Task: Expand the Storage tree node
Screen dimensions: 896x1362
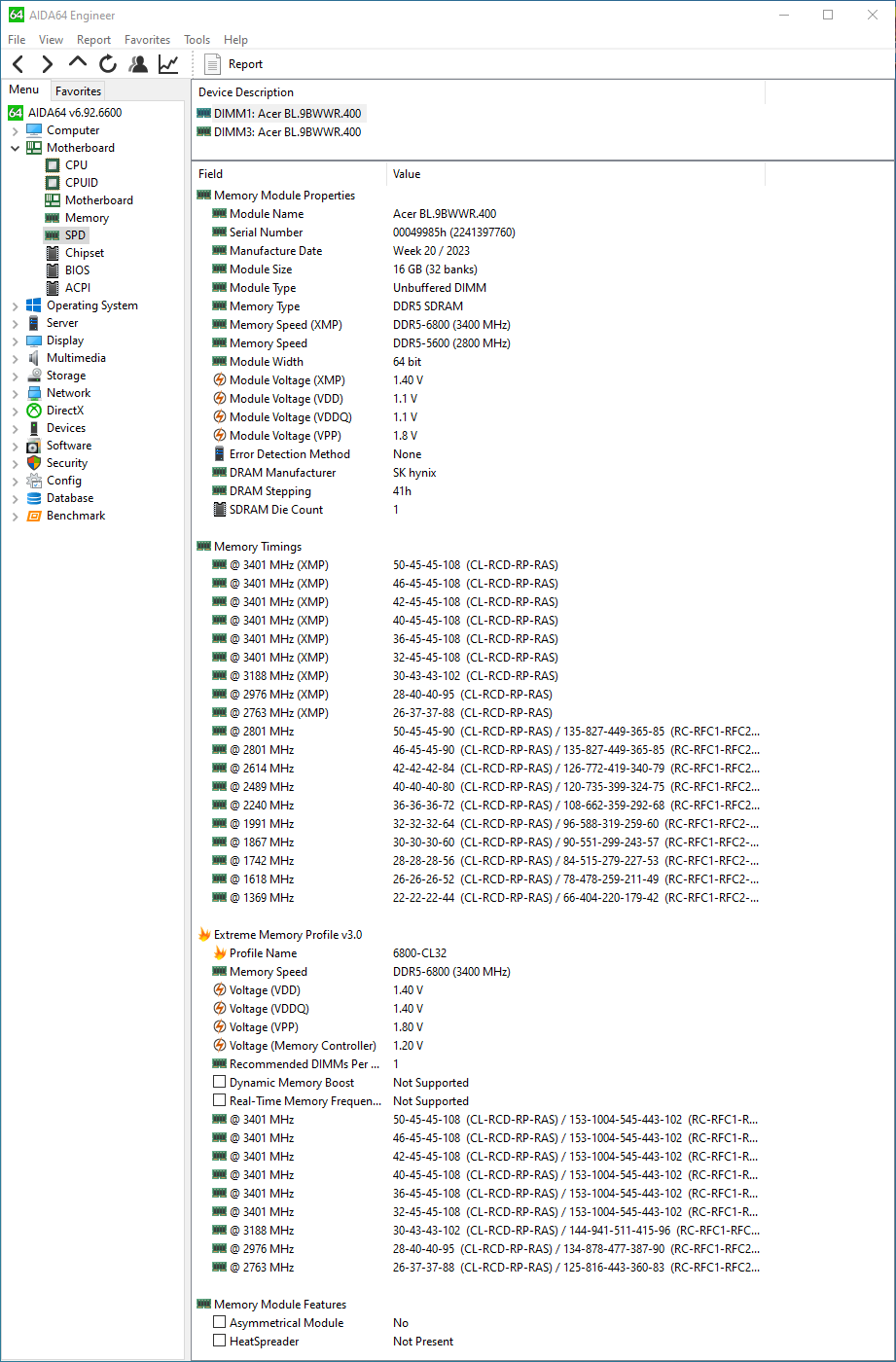Action: [15, 376]
